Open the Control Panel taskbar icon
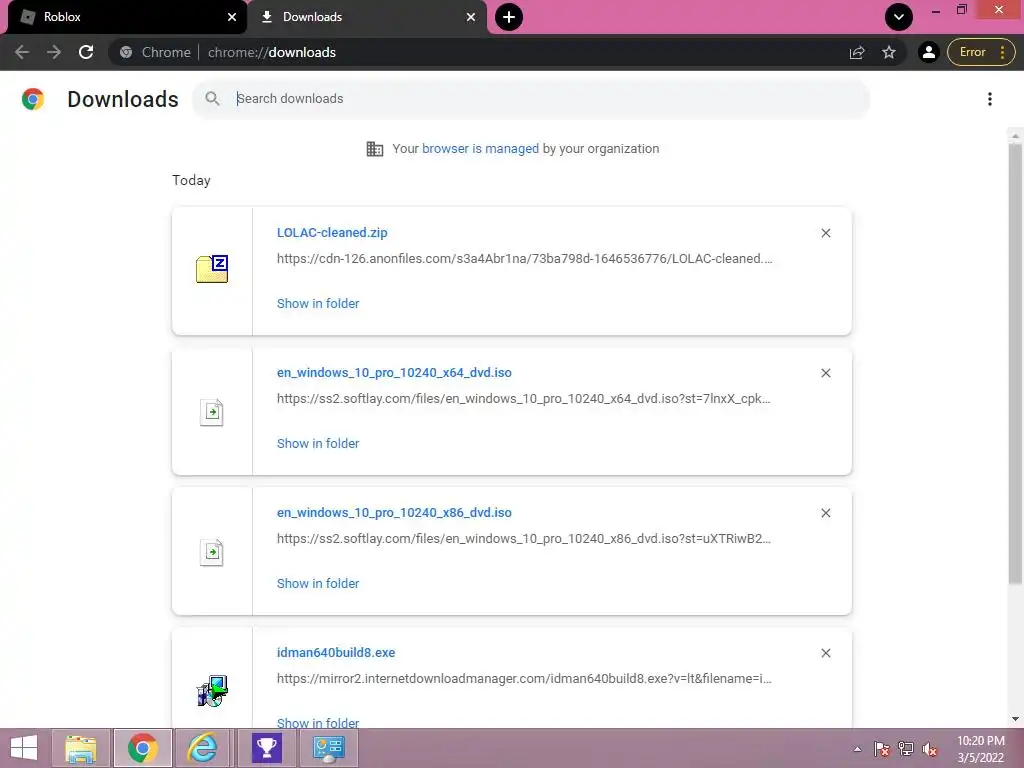 point(328,748)
